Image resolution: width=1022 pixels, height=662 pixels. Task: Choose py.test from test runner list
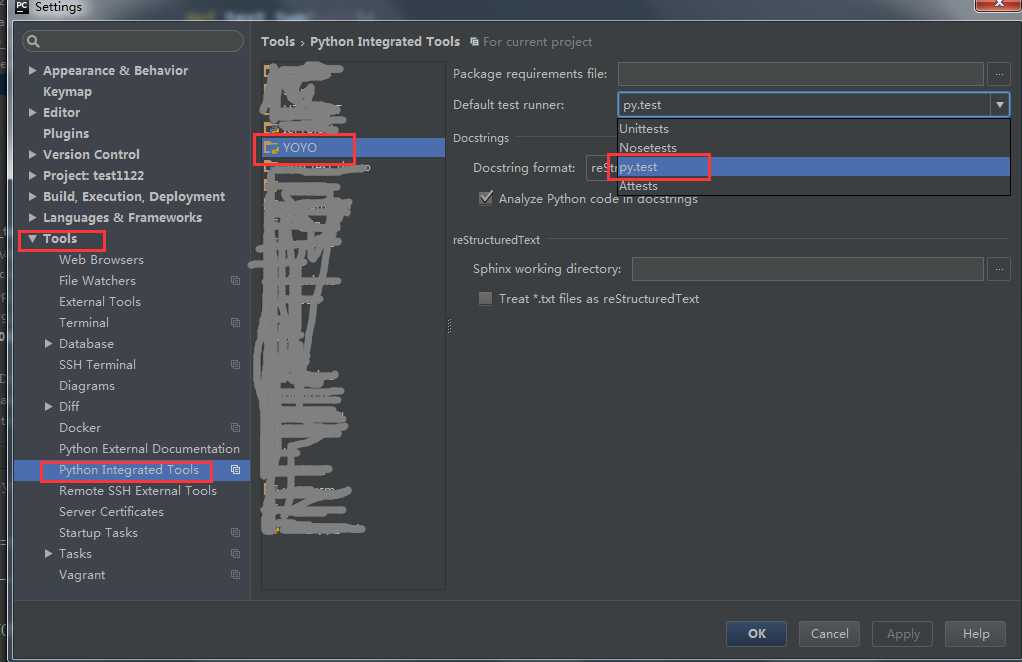coord(813,167)
